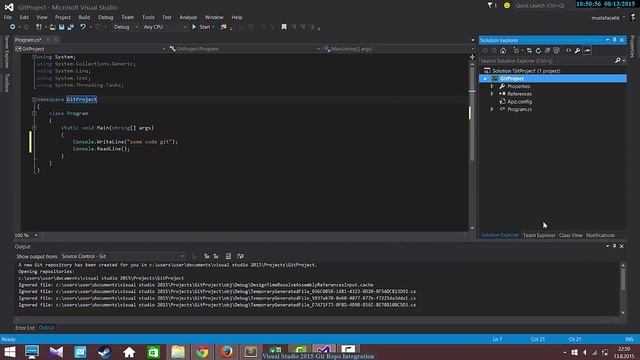Open the GitProject.Program type dropdown
640x360 pixels.
point(245,49)
